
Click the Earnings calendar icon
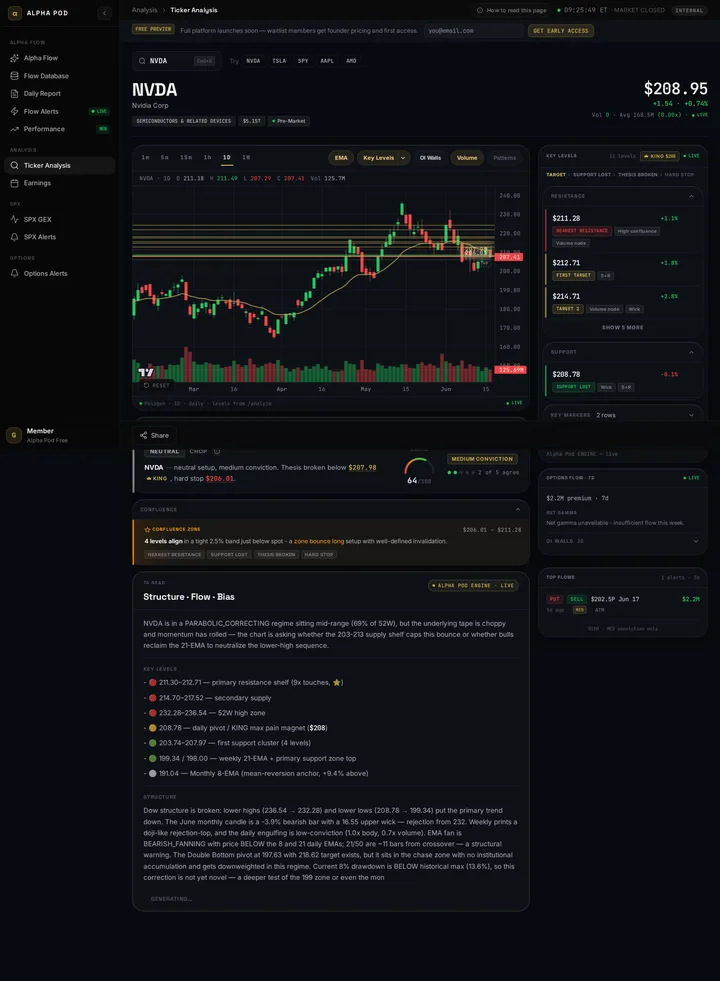[x=14, y=183]
